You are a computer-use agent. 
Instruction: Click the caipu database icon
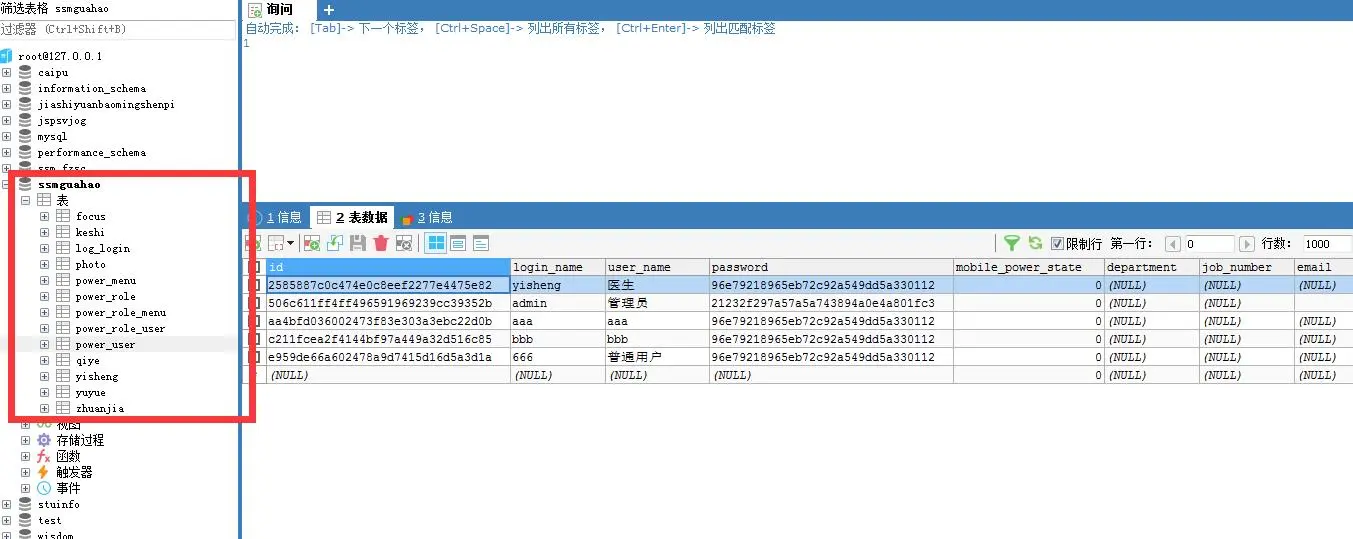pyautogui.click(x=25, y=72)
